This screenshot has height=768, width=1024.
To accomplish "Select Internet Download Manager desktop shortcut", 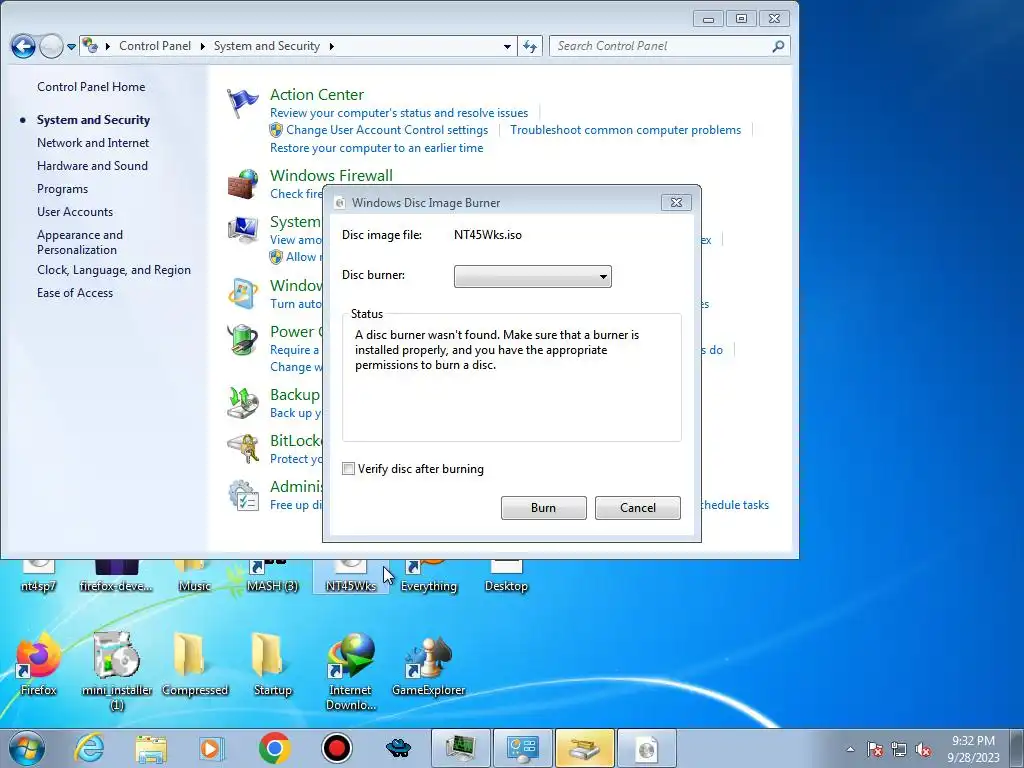I will (351, 671).
